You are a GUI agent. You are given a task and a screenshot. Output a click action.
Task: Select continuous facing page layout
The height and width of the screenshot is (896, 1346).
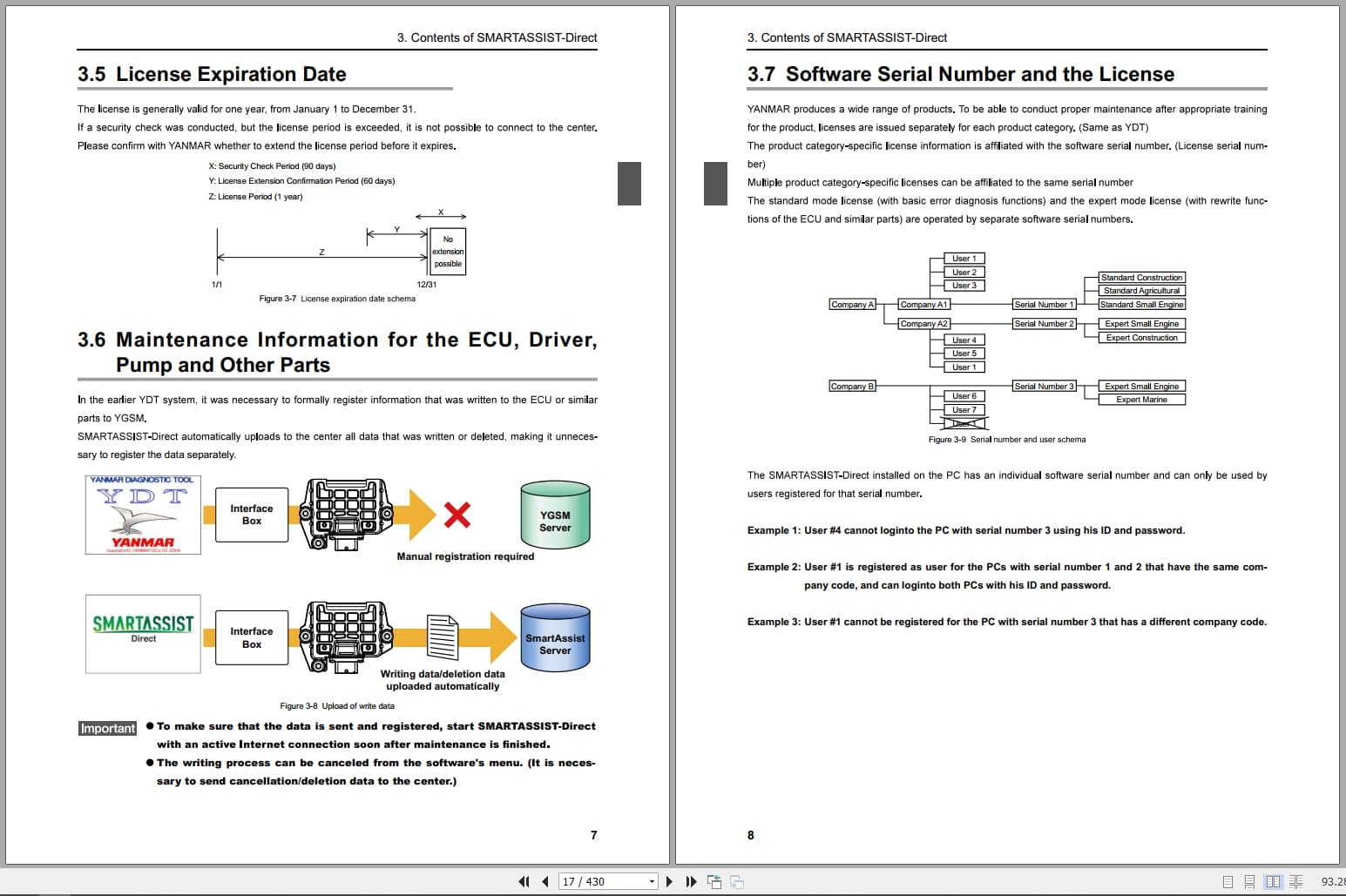[1295, 881]
